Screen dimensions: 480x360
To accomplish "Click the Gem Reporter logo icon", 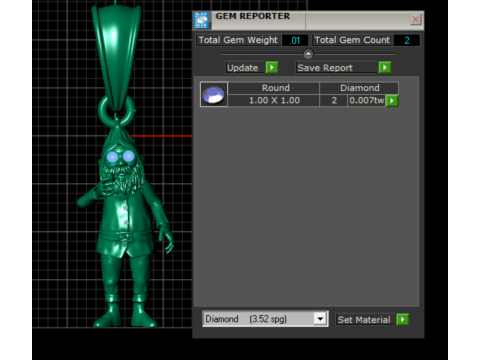I will point(202,20).
